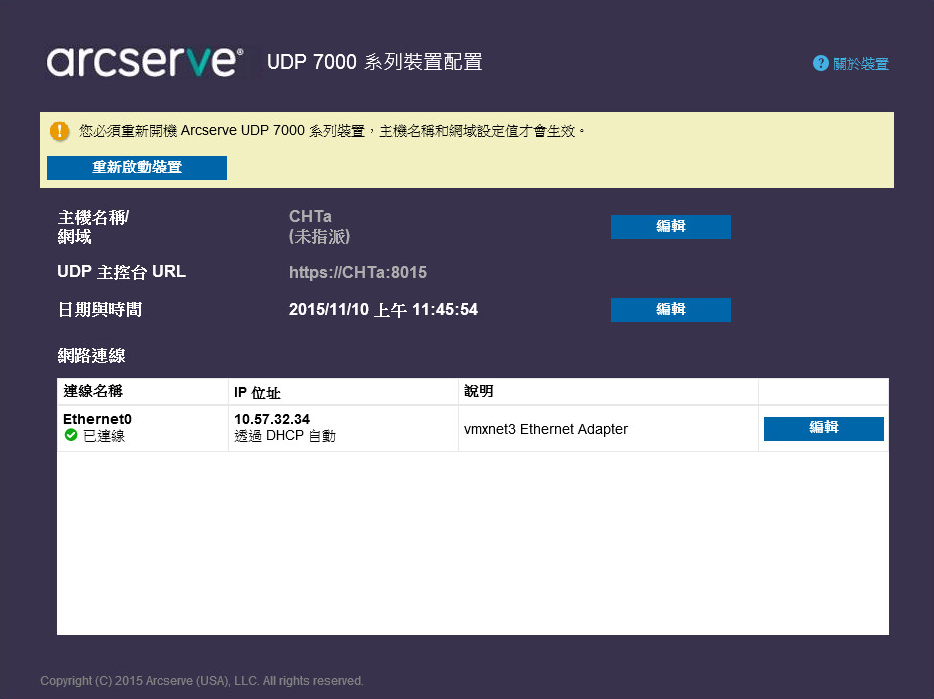Click the IP address 10.57.32.34
The width and height of the screenshot is (934, 699).
pos(272,419)
